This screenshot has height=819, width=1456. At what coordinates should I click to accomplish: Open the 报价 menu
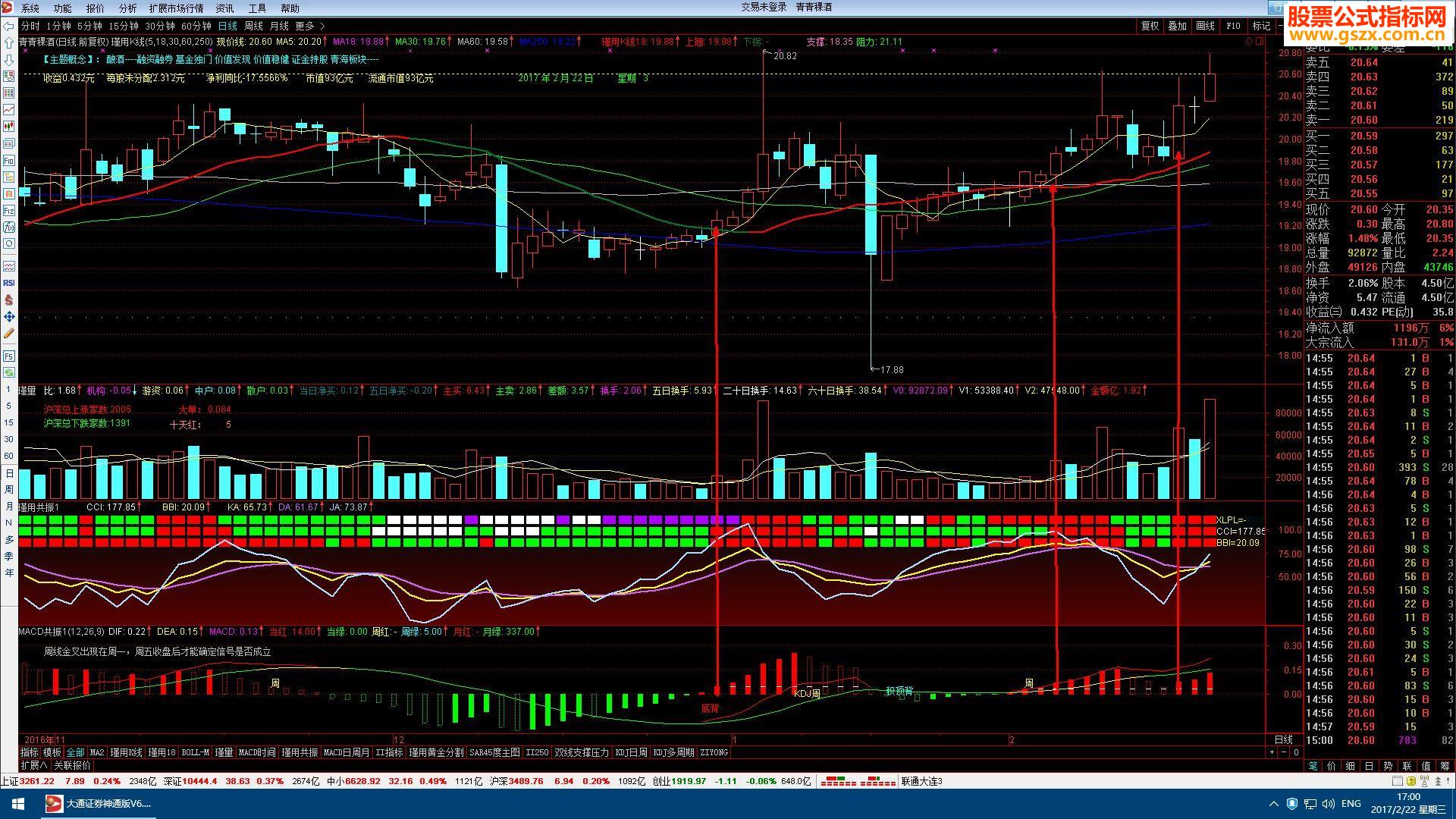96,8
